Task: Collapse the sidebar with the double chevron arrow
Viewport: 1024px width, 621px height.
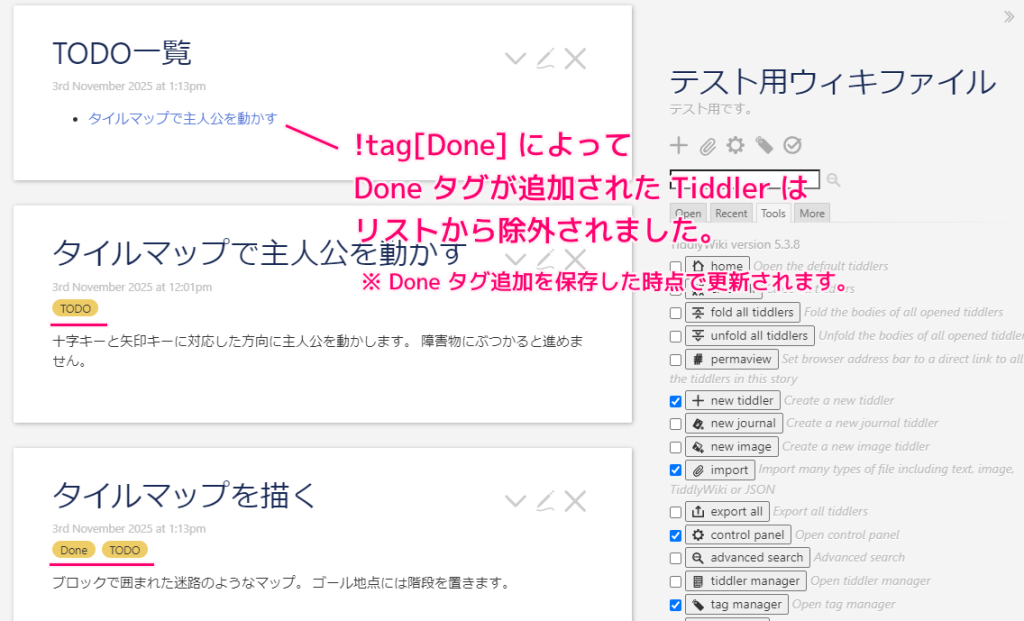Action: click(x=1009, y=16)
